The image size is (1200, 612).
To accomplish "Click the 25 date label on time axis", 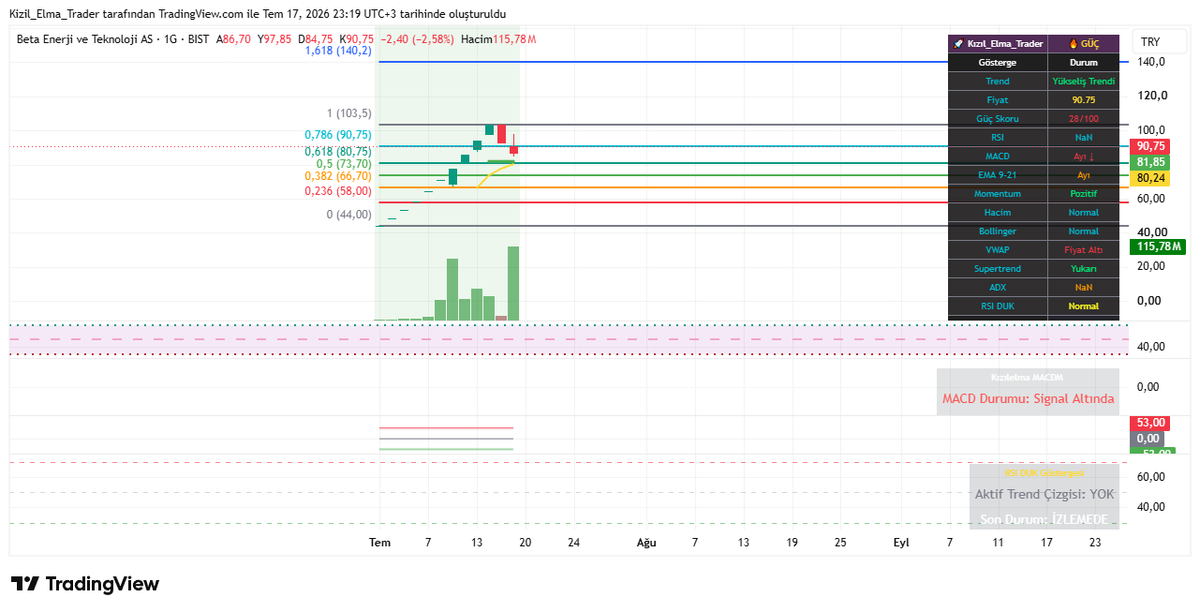I will 840,542.
